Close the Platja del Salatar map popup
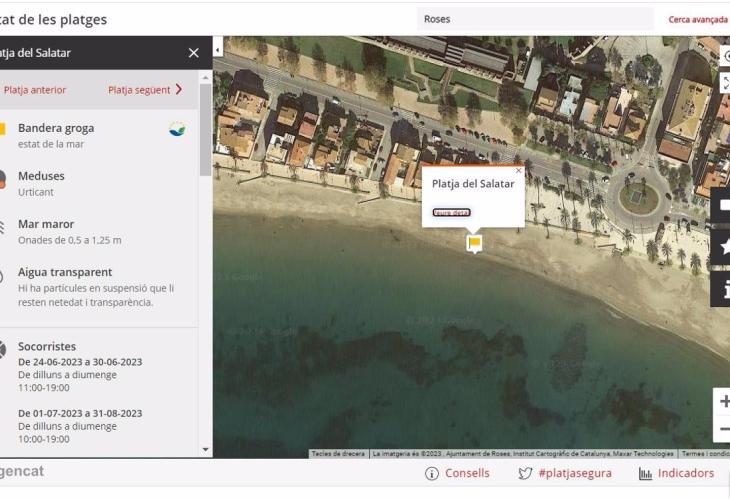730x500 pixels. [518, 171]
